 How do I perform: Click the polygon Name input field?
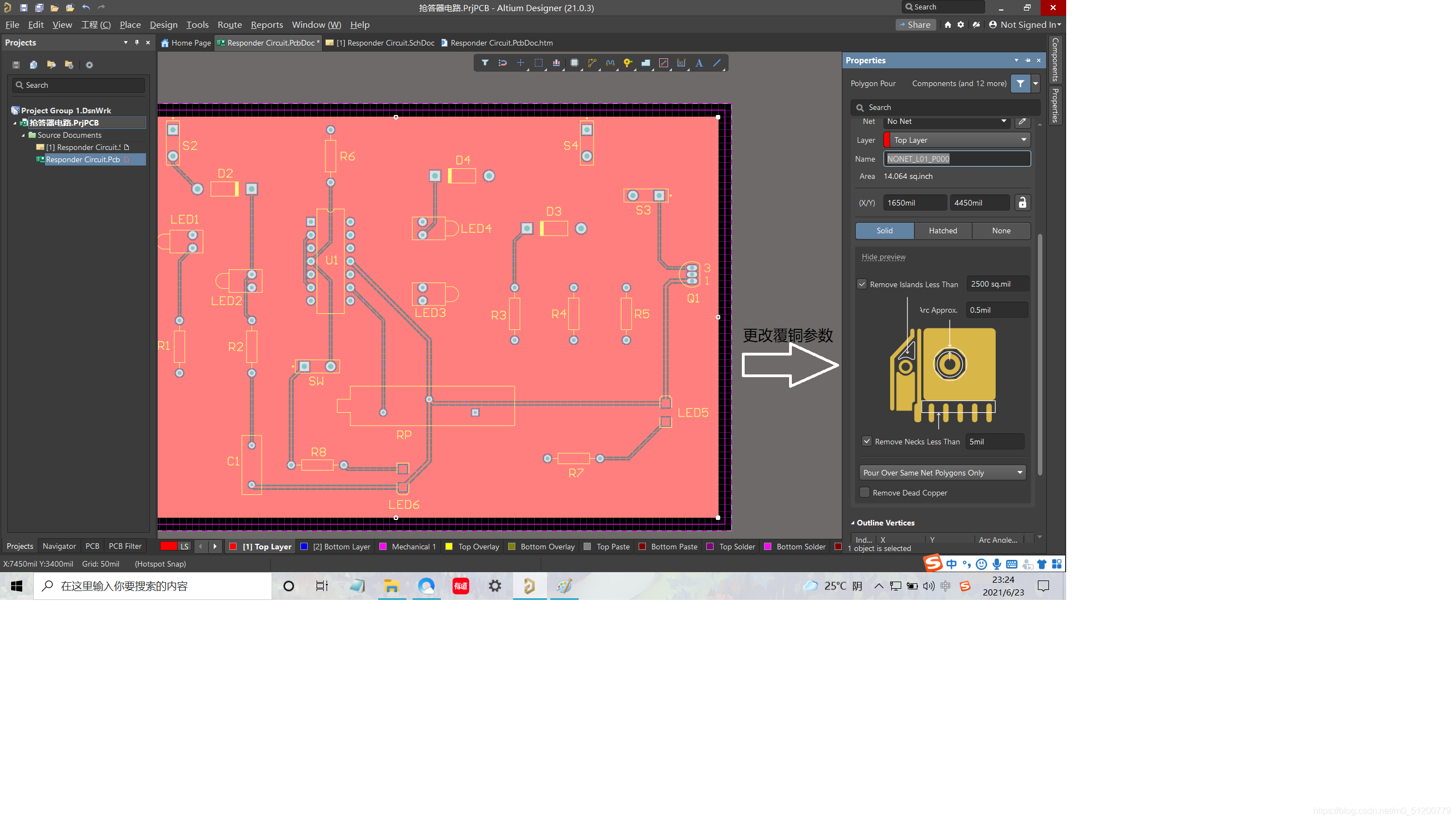tap(957, 159)
